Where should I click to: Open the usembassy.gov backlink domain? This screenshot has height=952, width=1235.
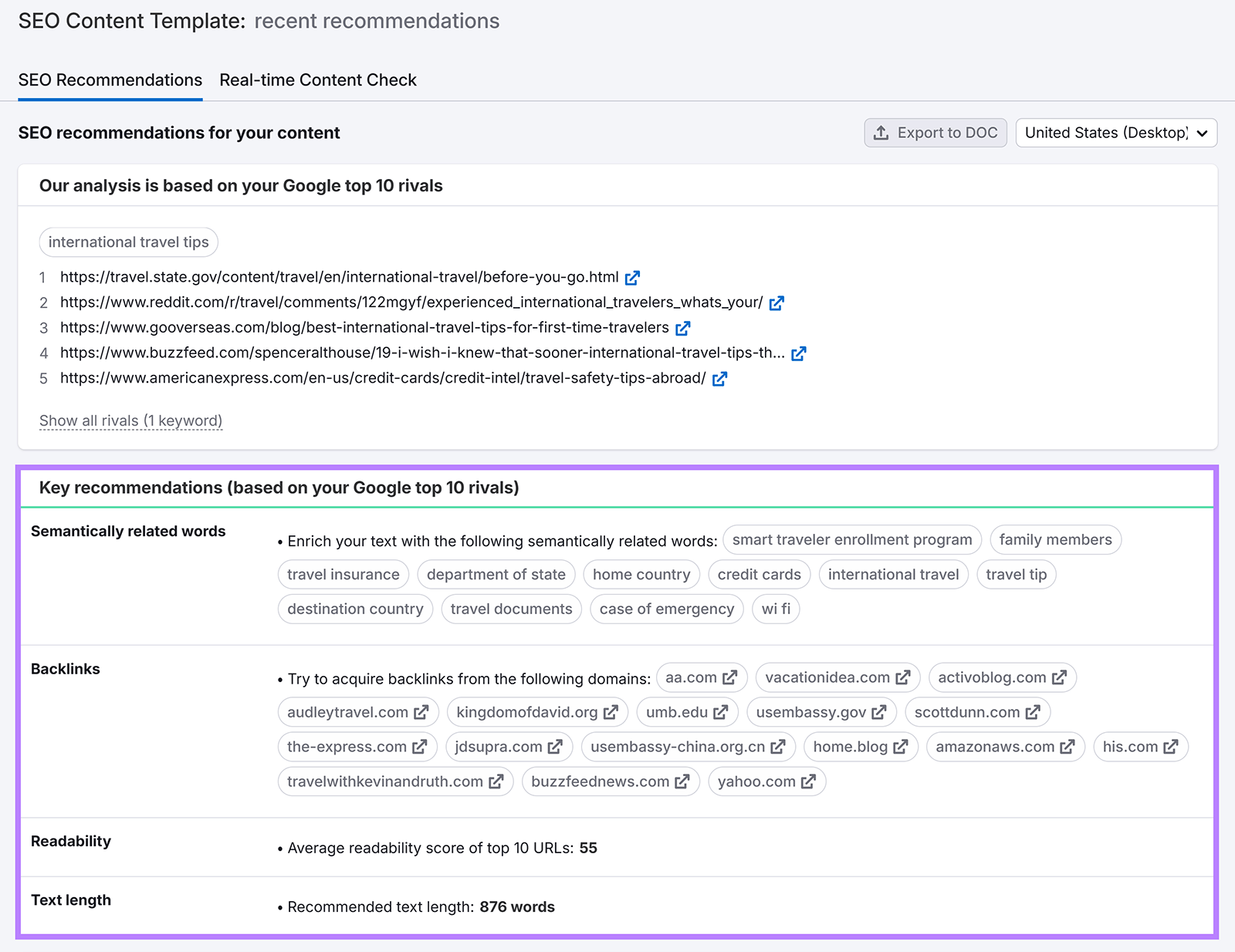click(x=810, y=712)
